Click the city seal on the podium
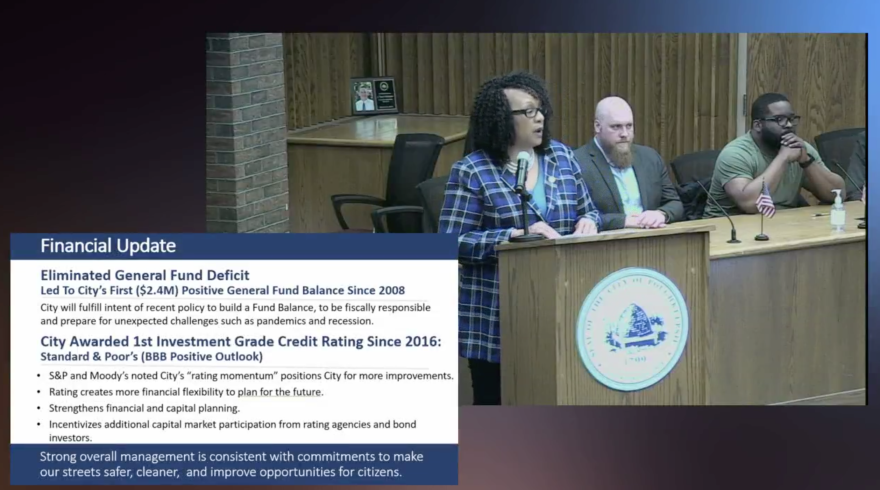Viewport: 880px width, 490px height. 632,329
